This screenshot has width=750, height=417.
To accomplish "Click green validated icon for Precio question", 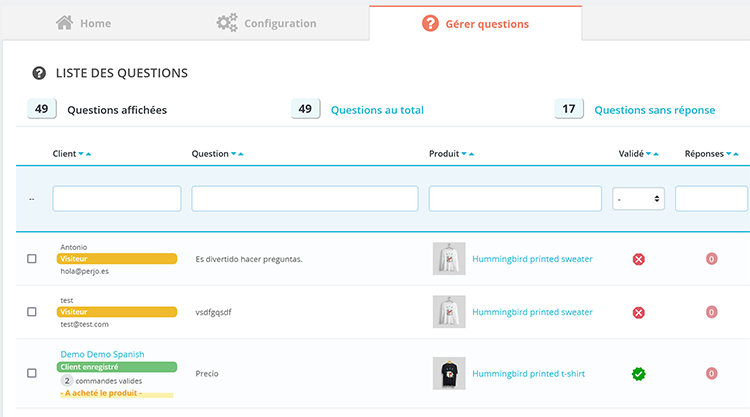I will (x=639, y=374).
